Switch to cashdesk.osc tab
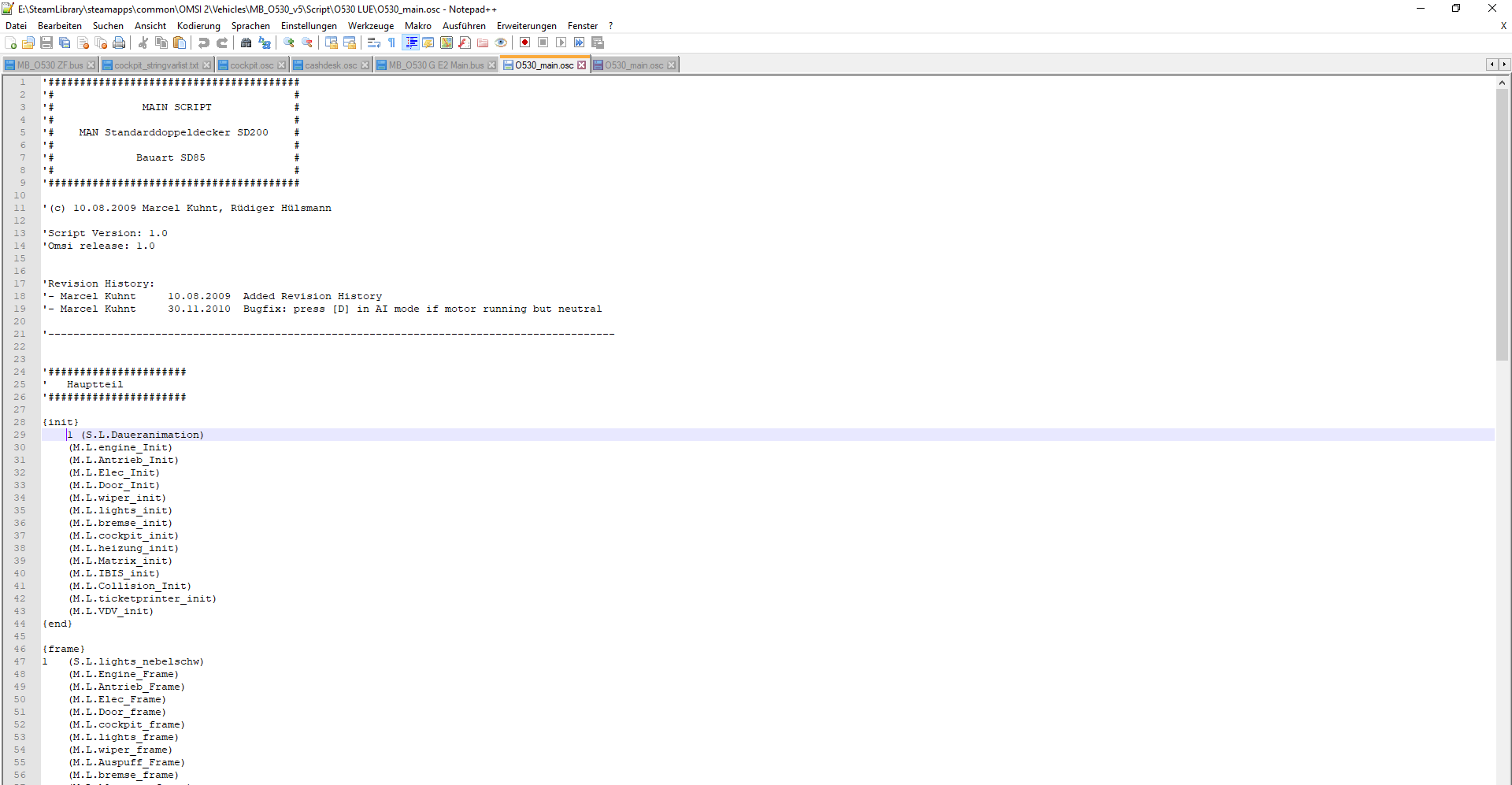 [x=330, y=65]
